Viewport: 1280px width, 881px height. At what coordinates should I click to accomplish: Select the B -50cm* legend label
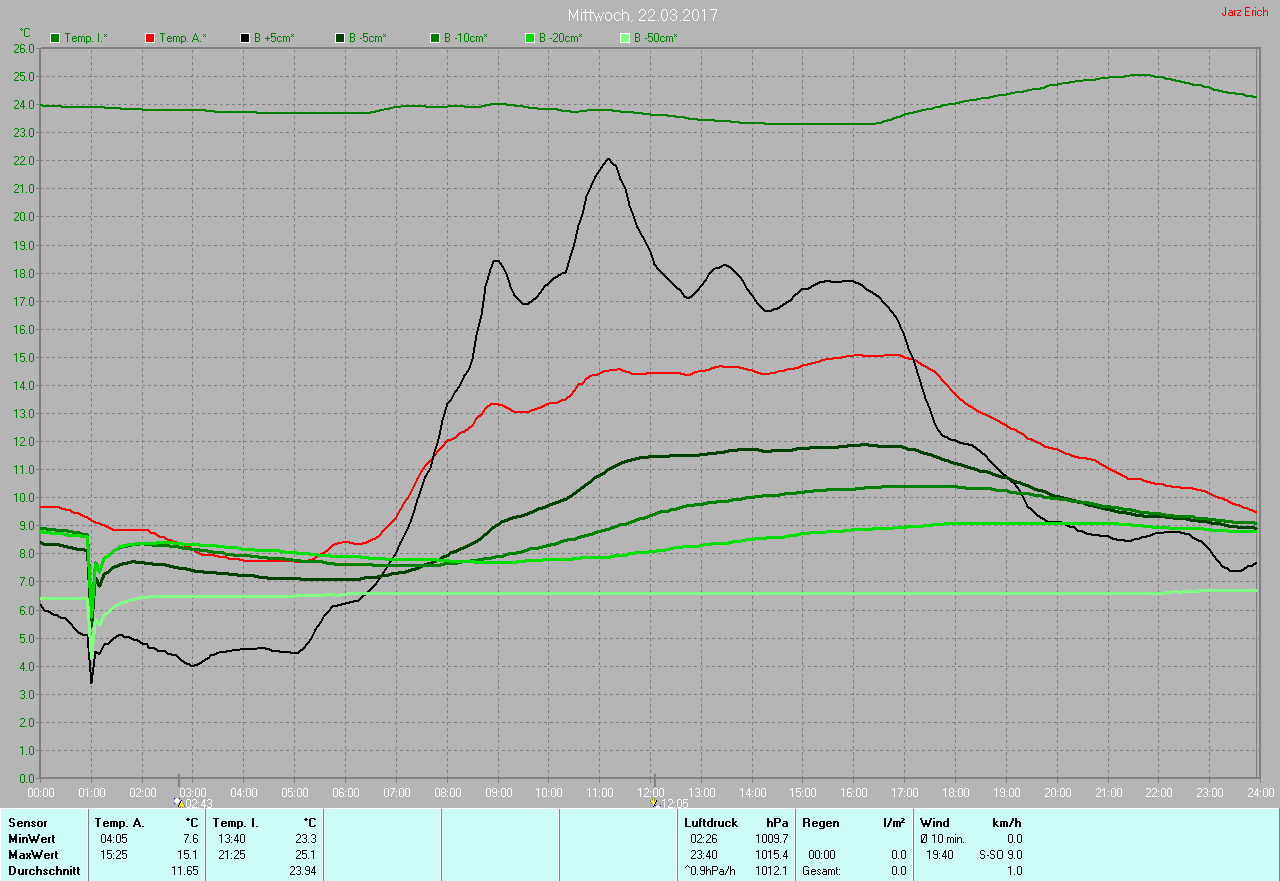(x=656, y=38)
